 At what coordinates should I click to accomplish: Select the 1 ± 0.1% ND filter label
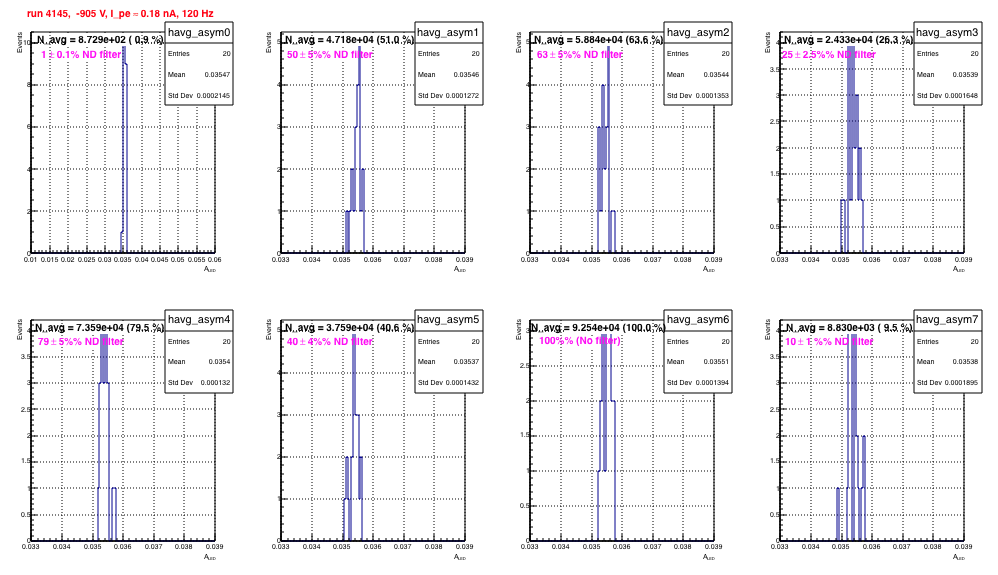tap(81, 55)
